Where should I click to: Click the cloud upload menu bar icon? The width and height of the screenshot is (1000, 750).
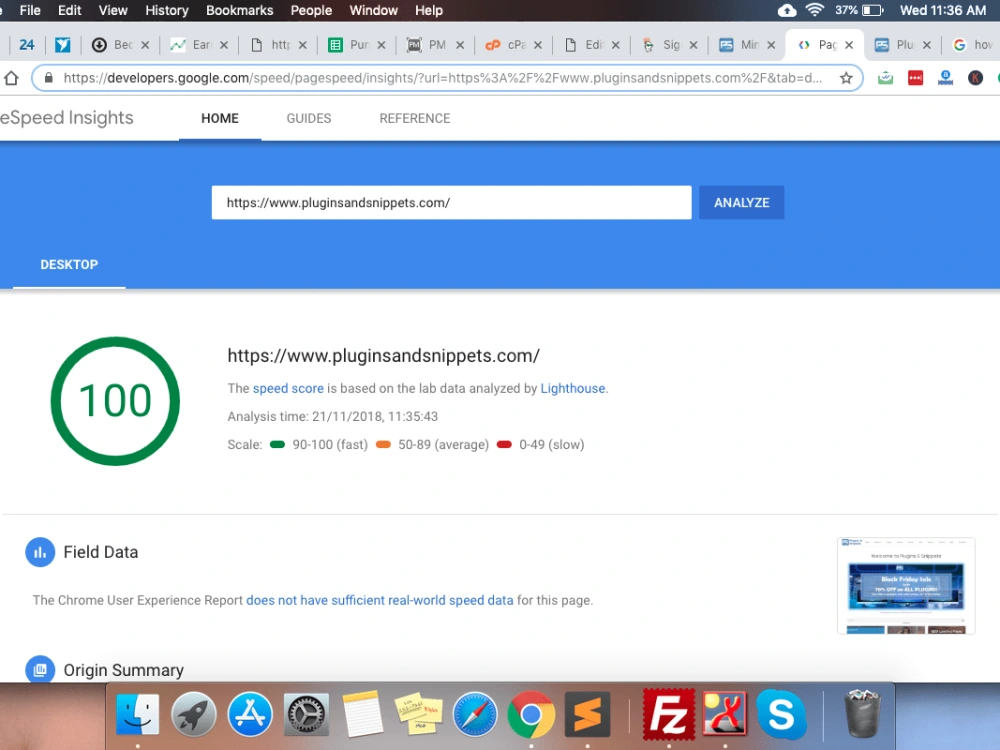point(787,10)
